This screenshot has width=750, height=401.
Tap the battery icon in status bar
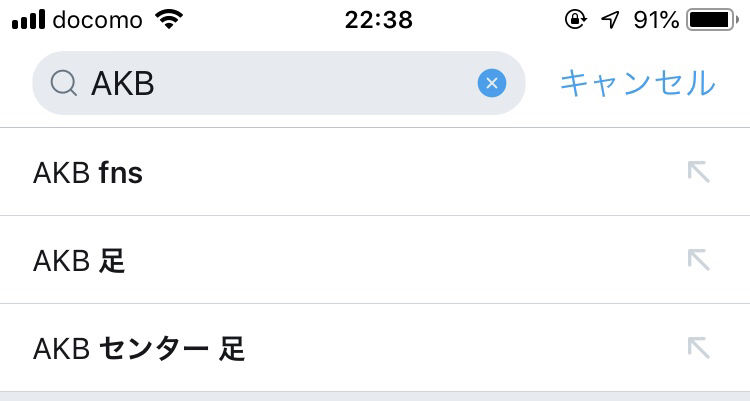point(711,20)
